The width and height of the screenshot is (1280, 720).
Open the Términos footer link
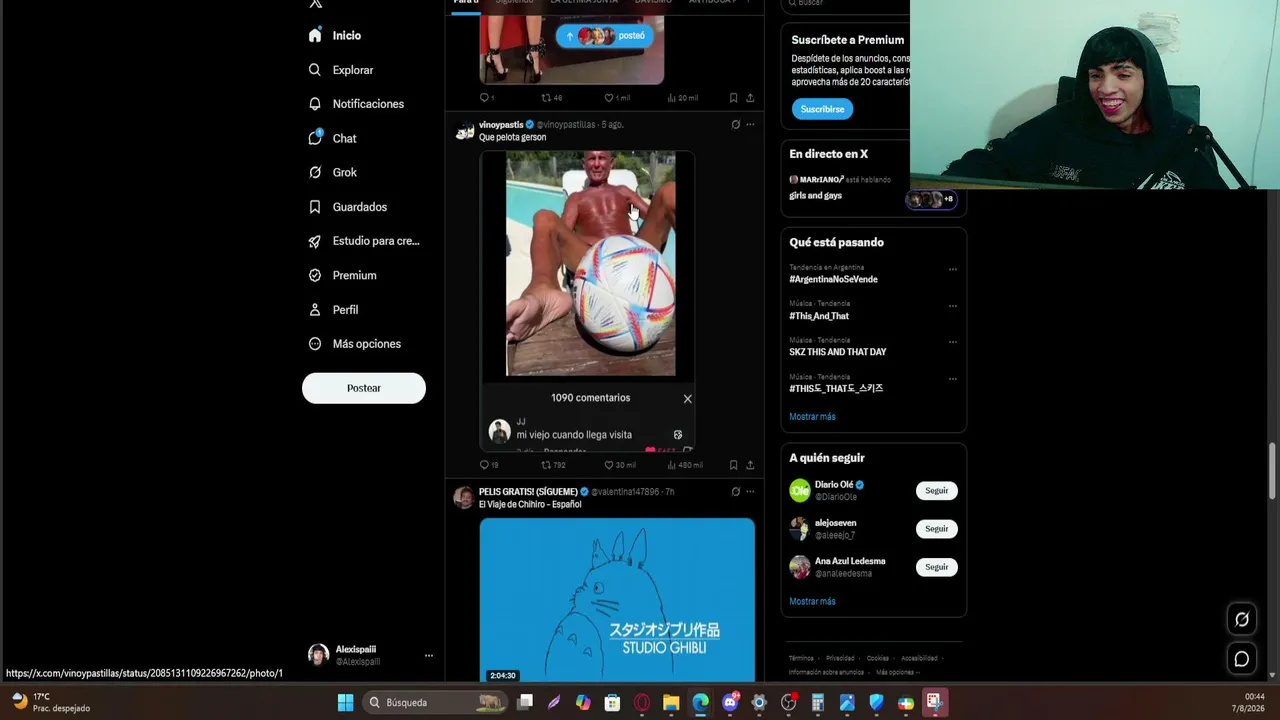(x=801, y=658)
